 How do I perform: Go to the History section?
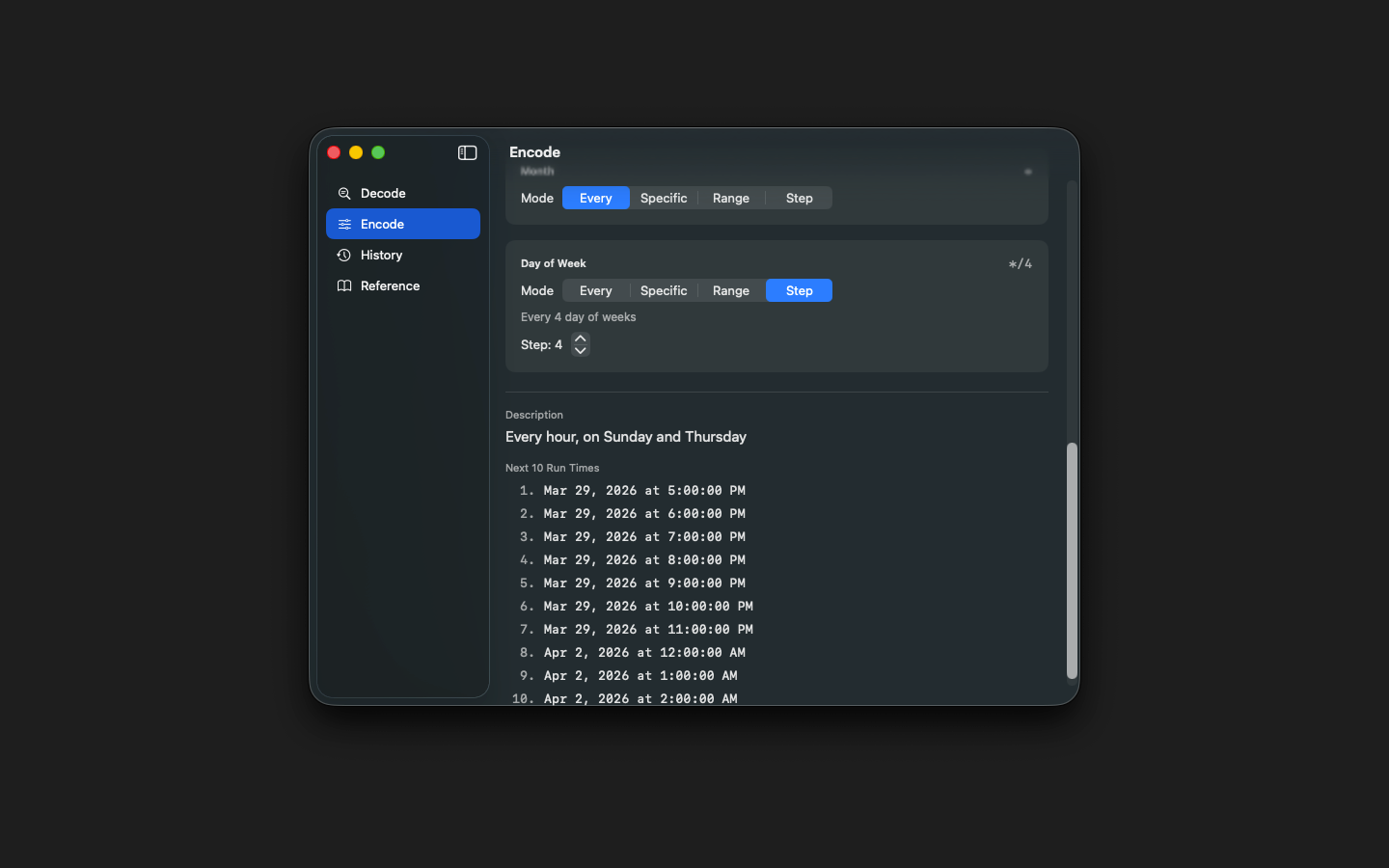(403, 255)
